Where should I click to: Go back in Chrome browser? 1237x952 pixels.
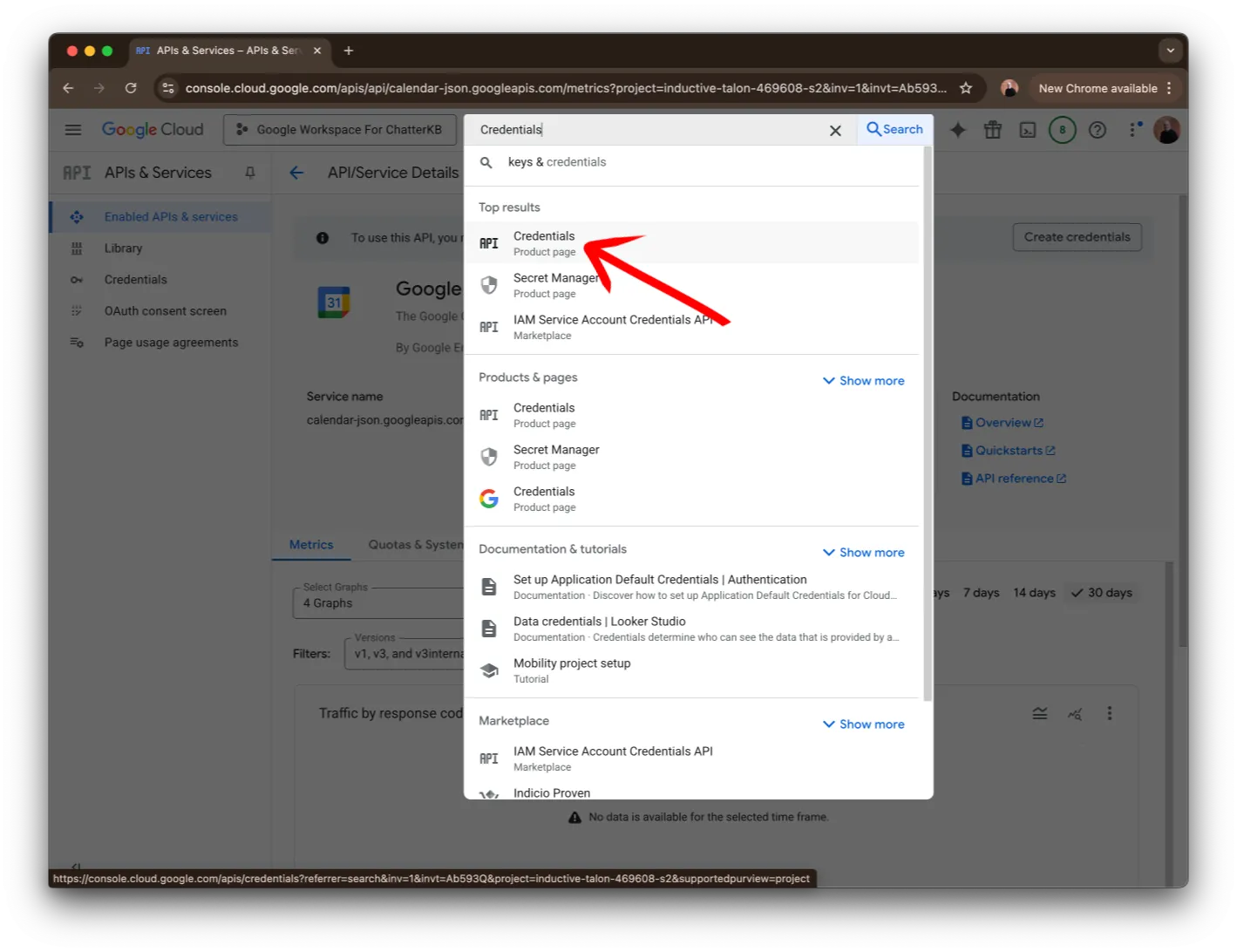[68, 88]
